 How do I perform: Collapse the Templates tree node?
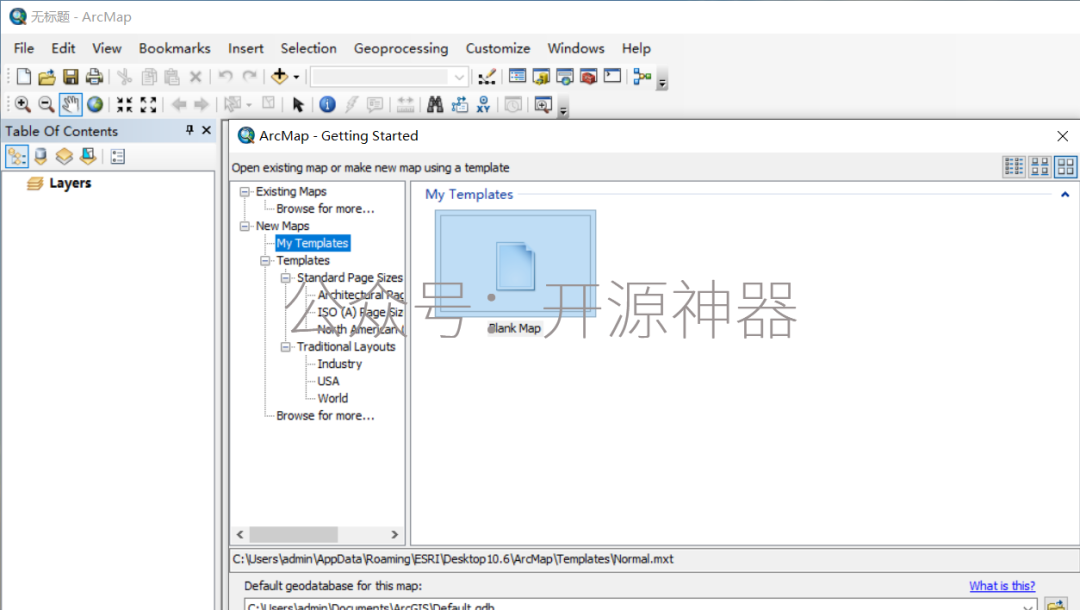click(x=265, y=261)
